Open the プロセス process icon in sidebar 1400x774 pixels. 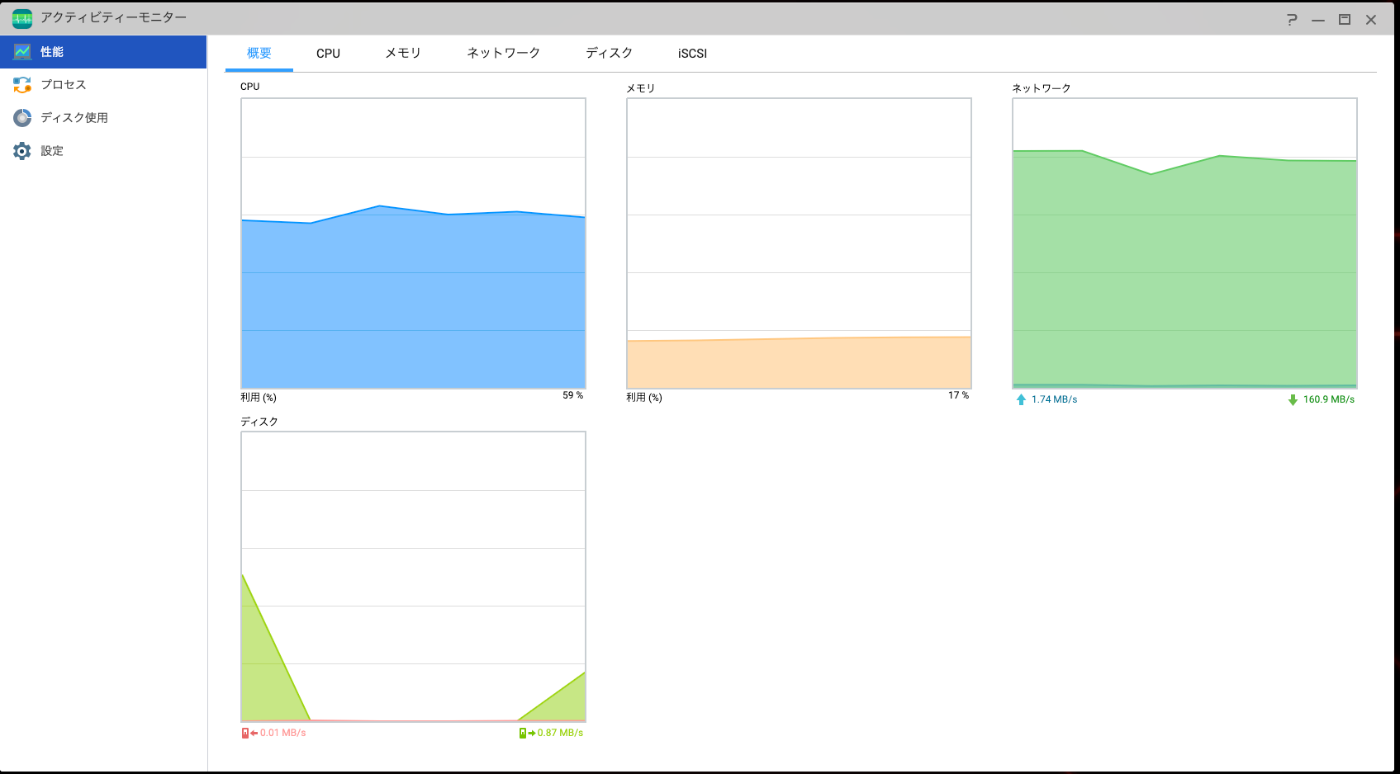tap(22, 85)
